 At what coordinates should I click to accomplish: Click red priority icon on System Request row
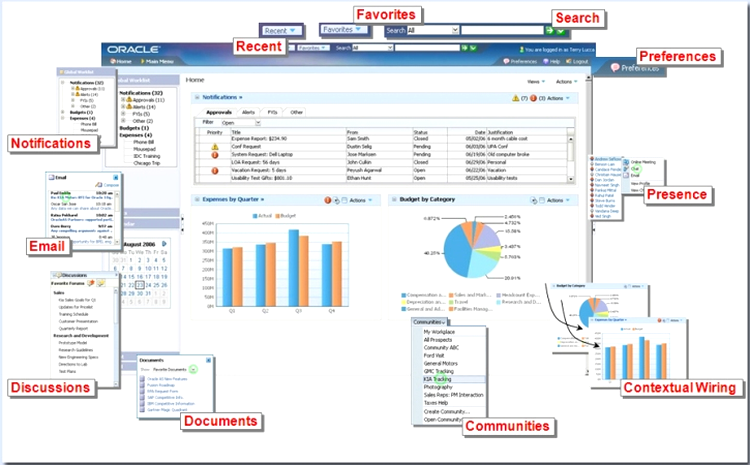pyautogui.click(x=215, y=155)
